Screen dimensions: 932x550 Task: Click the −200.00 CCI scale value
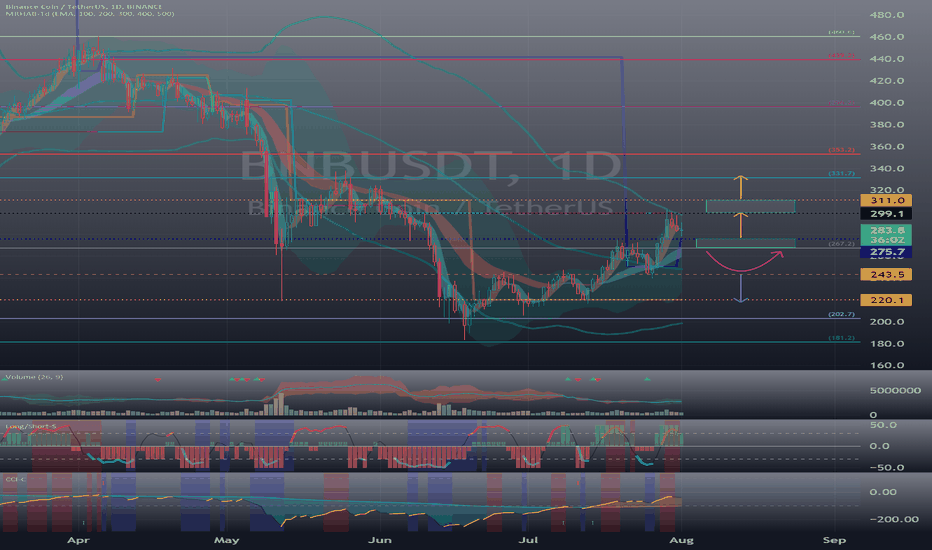(x=894, y=519)
